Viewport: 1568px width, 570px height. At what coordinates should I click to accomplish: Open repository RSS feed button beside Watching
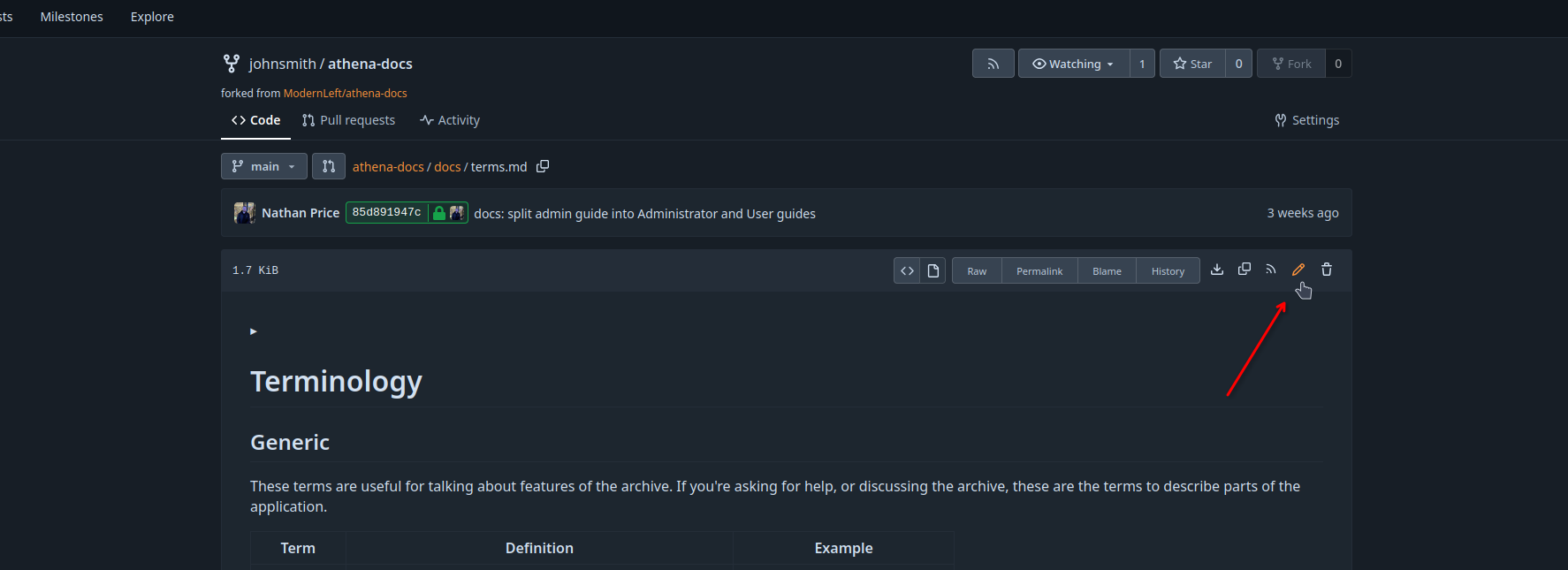(x=993, y=64)
